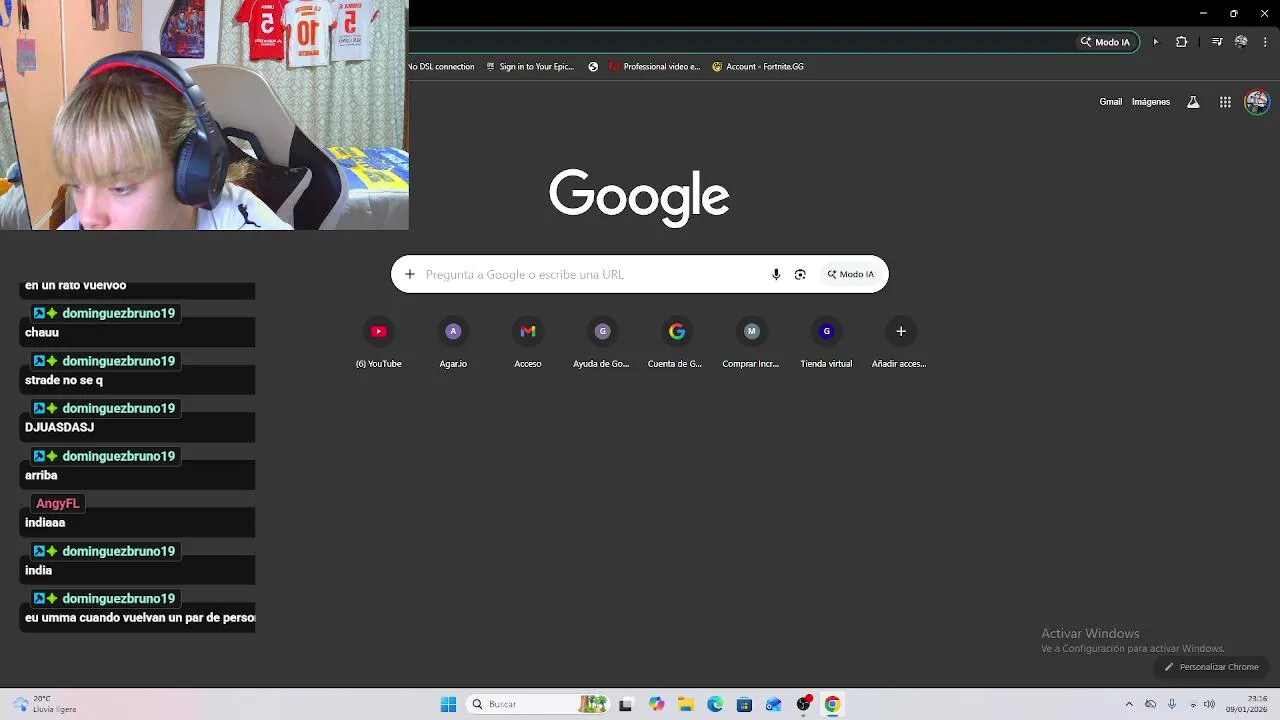
Task: Start voice search with the microphone icon
Action: [x=776, y=274]
